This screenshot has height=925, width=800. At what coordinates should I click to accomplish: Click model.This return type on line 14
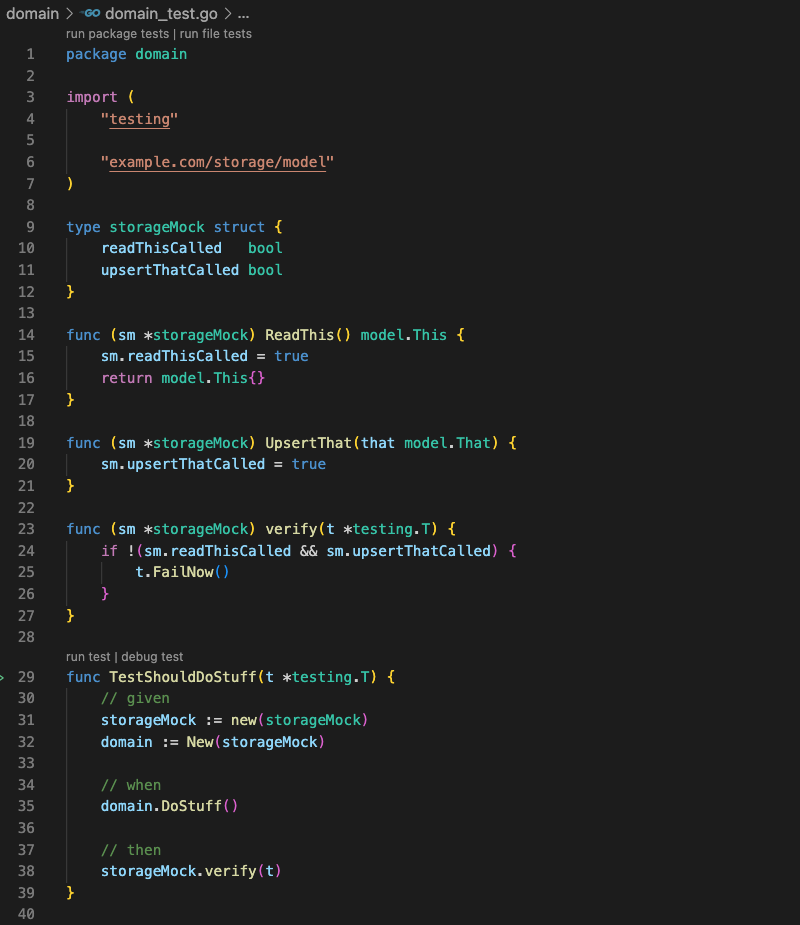coord(406,334)
